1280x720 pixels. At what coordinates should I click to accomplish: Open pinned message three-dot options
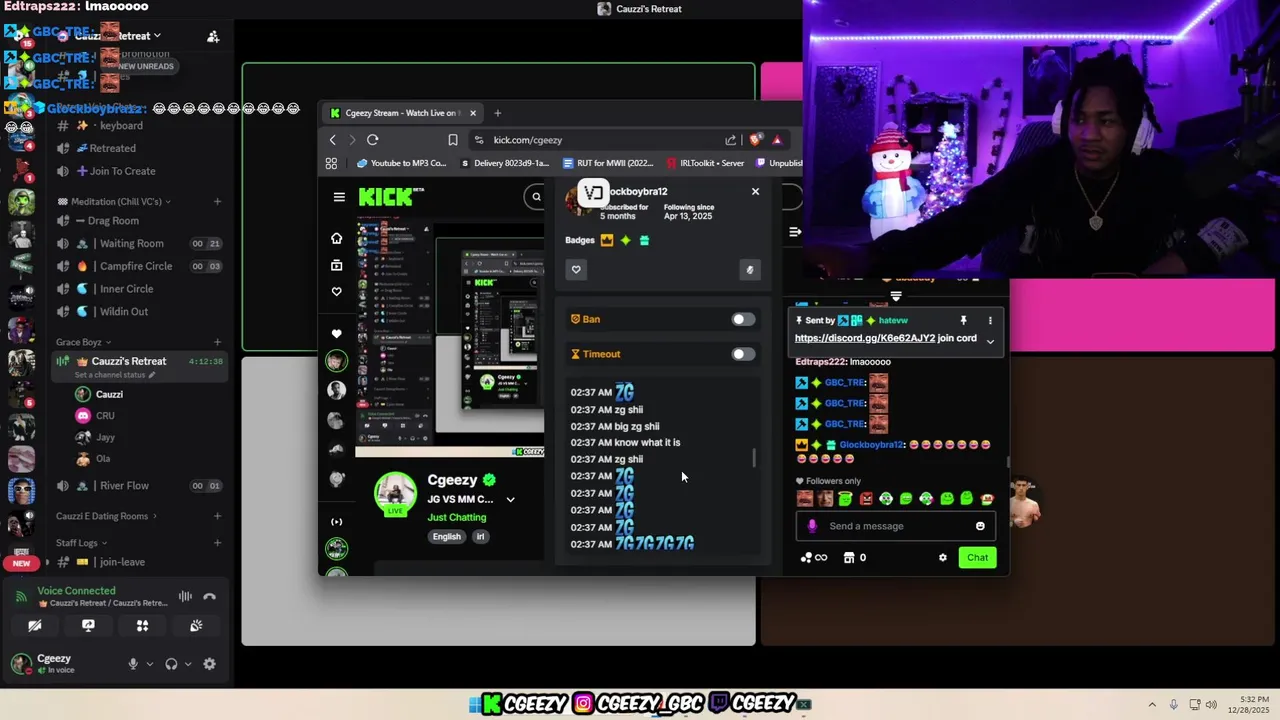990,320
